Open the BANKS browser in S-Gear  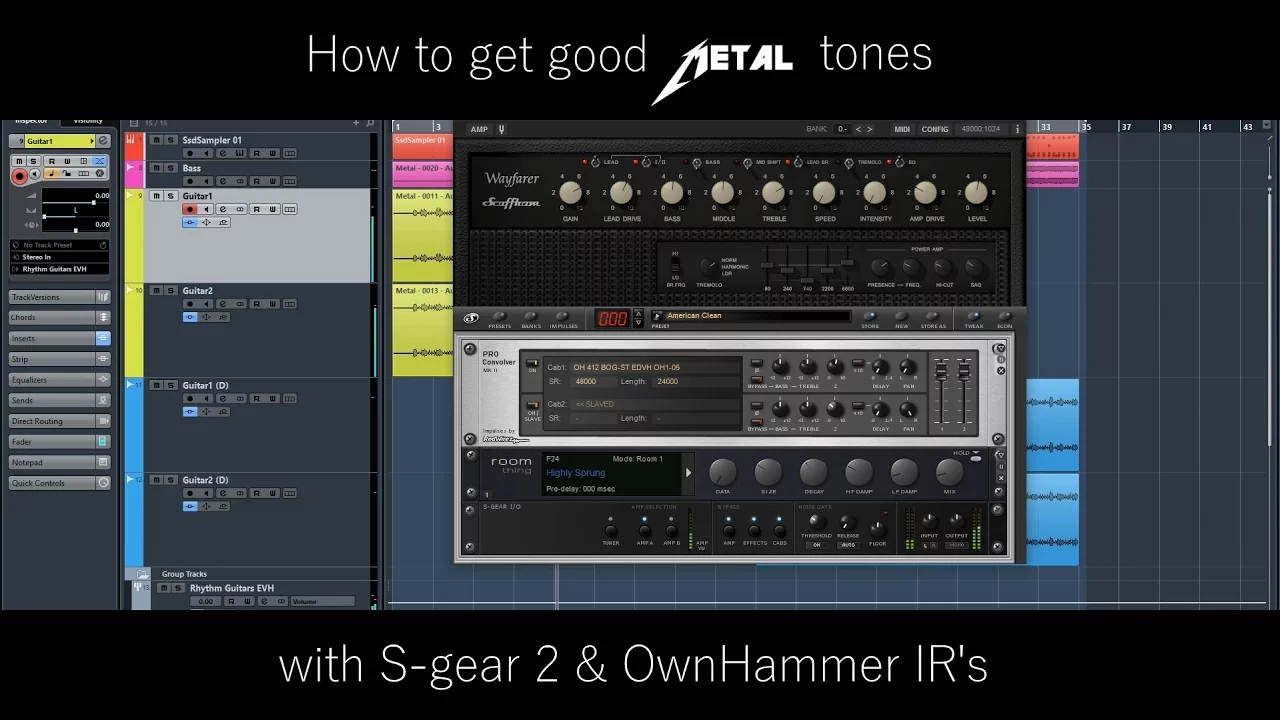click(x=531, y=317)
